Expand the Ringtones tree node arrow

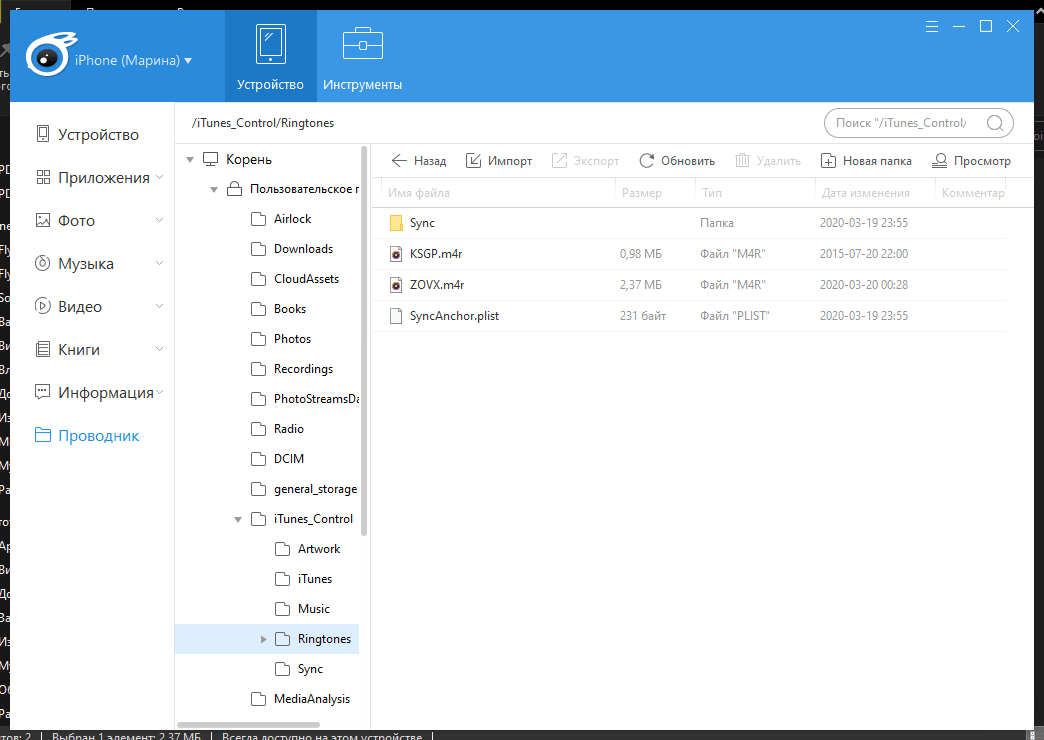point(263,639)
